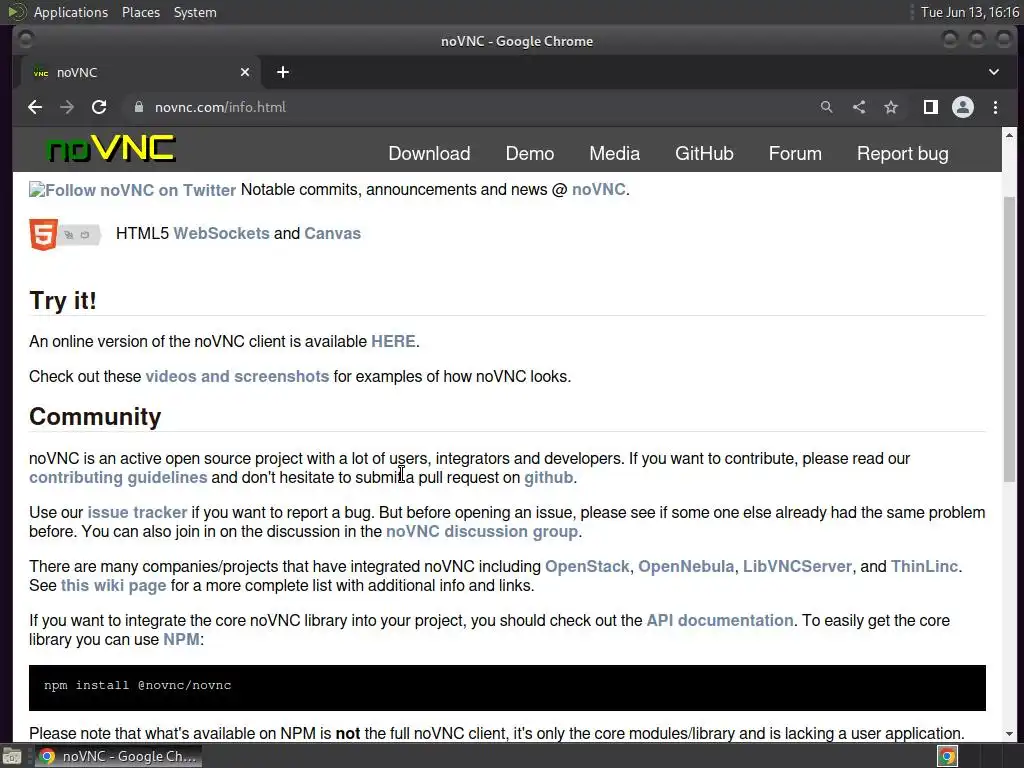The image size is (1024, 768).
Task: Click the novnc.com/info.html address field
Action: [470, 107]
